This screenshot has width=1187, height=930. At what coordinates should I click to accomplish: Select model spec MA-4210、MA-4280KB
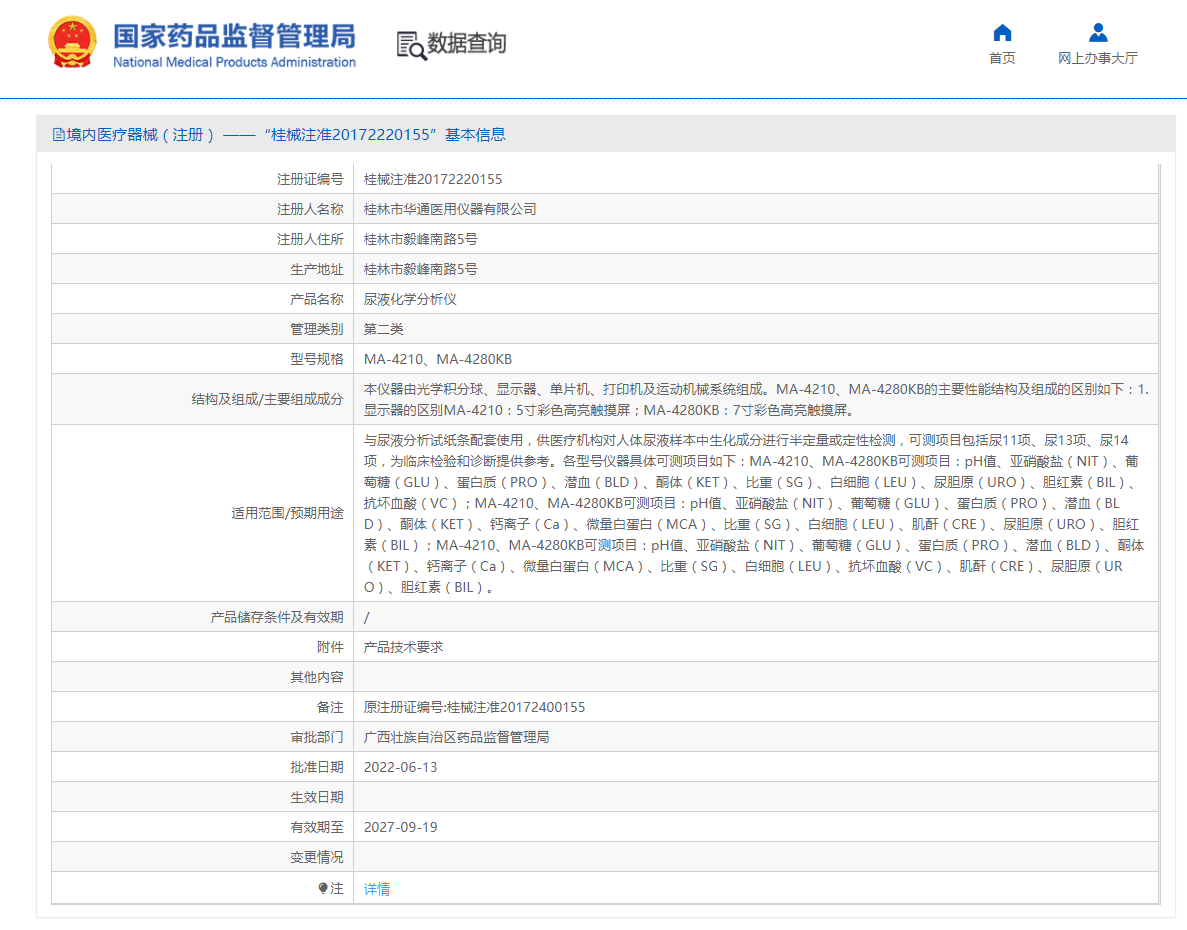pos(438,359)
